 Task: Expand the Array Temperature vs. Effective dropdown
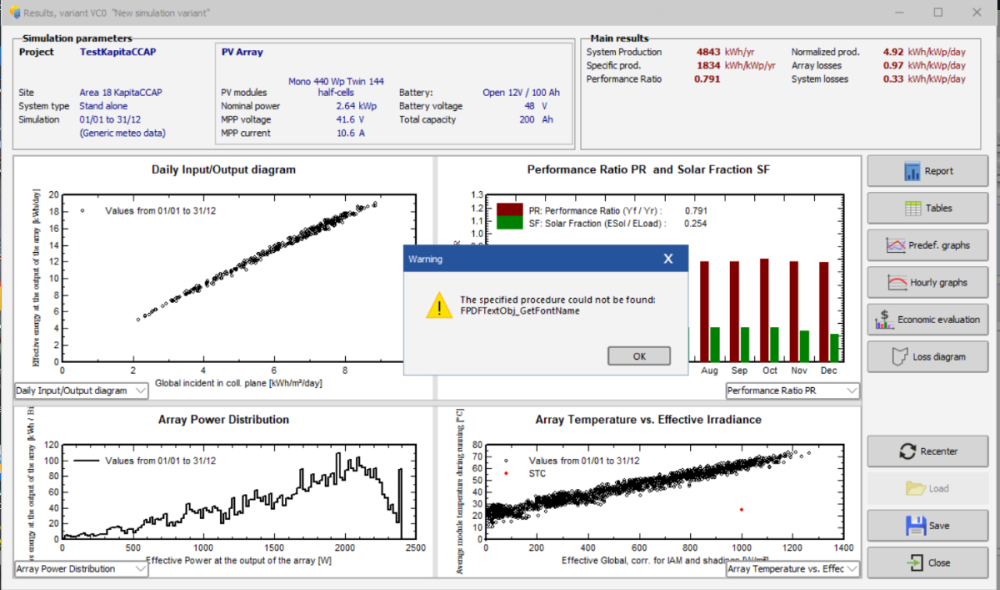[x=851, y=569]
